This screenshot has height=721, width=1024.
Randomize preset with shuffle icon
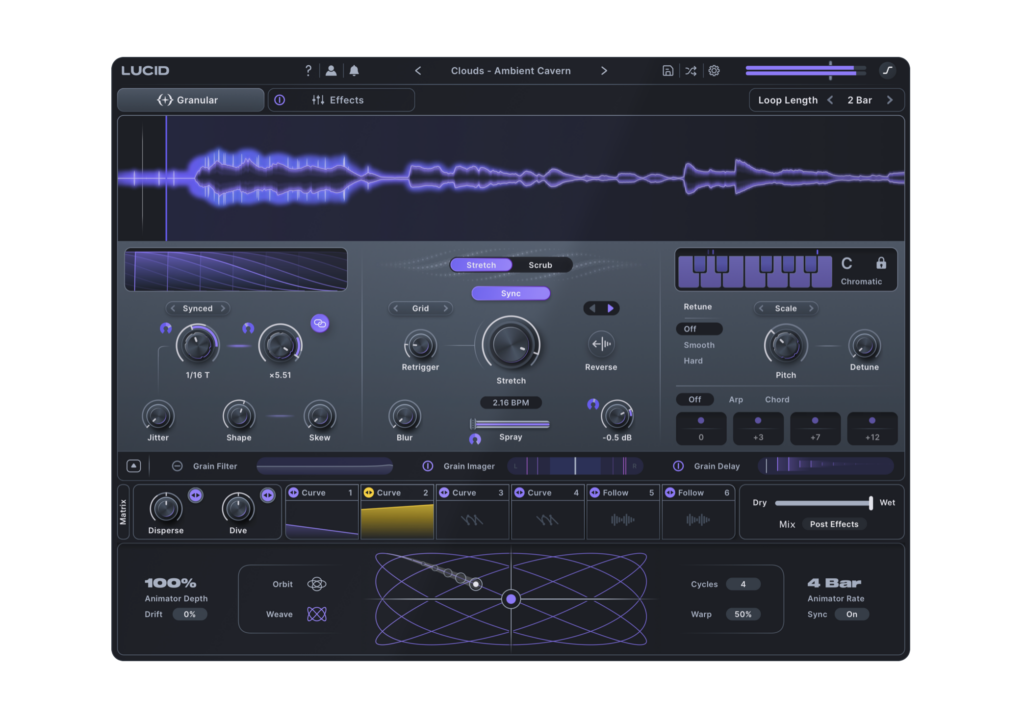click(691, 71)
